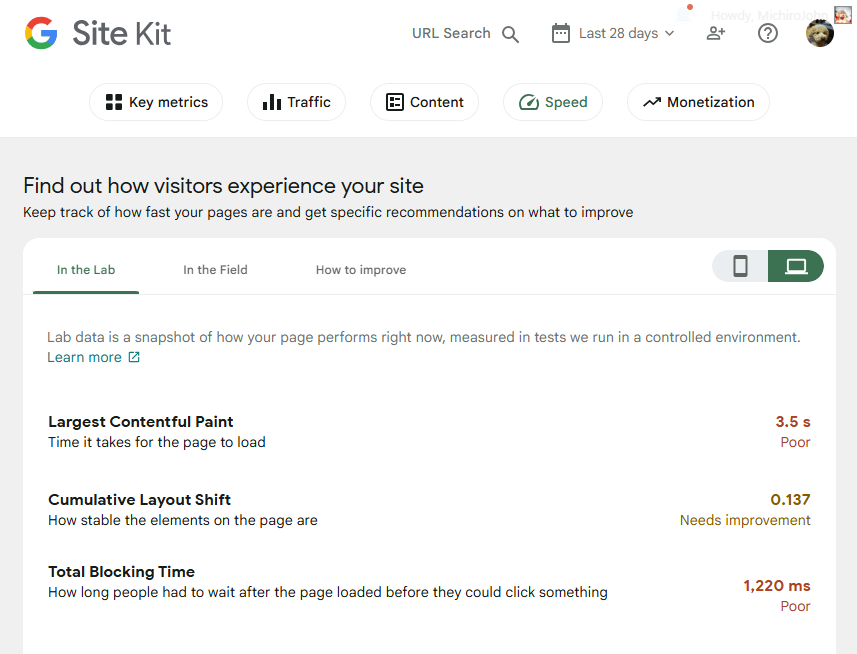The width and height of the screenshot is (857, 654).
Task: Open the Monetization section
Action: pyautogui.click(x=698, y=102)
